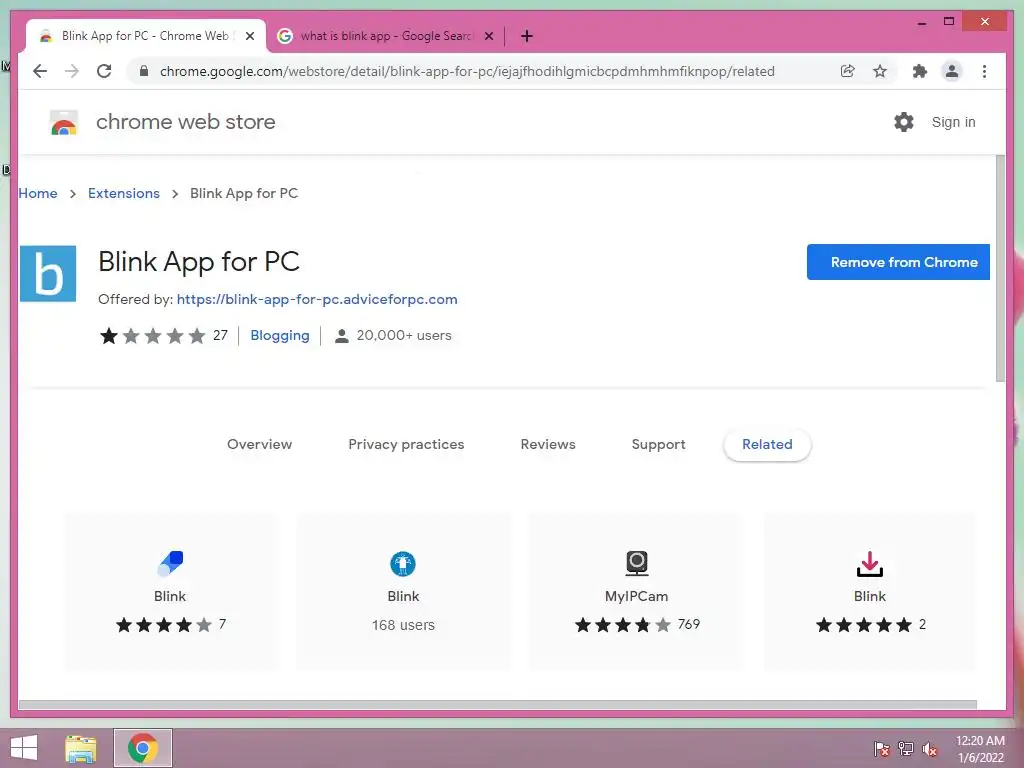Click the Blink download-arrow icon

pyautogui.click(x=869, y=564)
